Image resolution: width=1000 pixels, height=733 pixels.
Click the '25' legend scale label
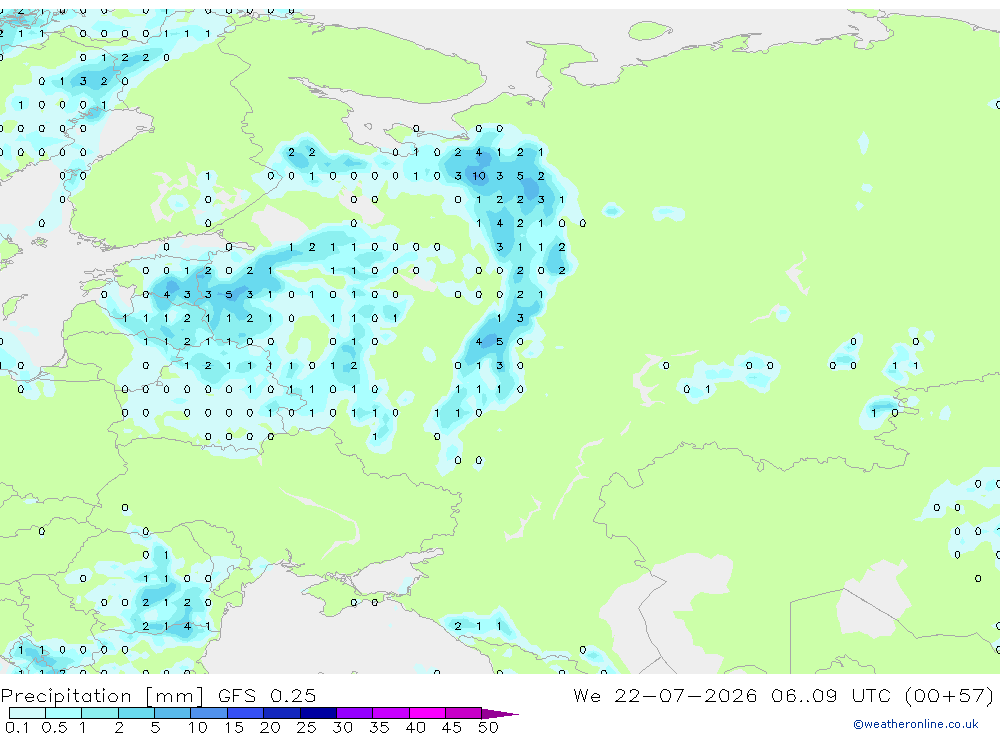tap(307, 727)
